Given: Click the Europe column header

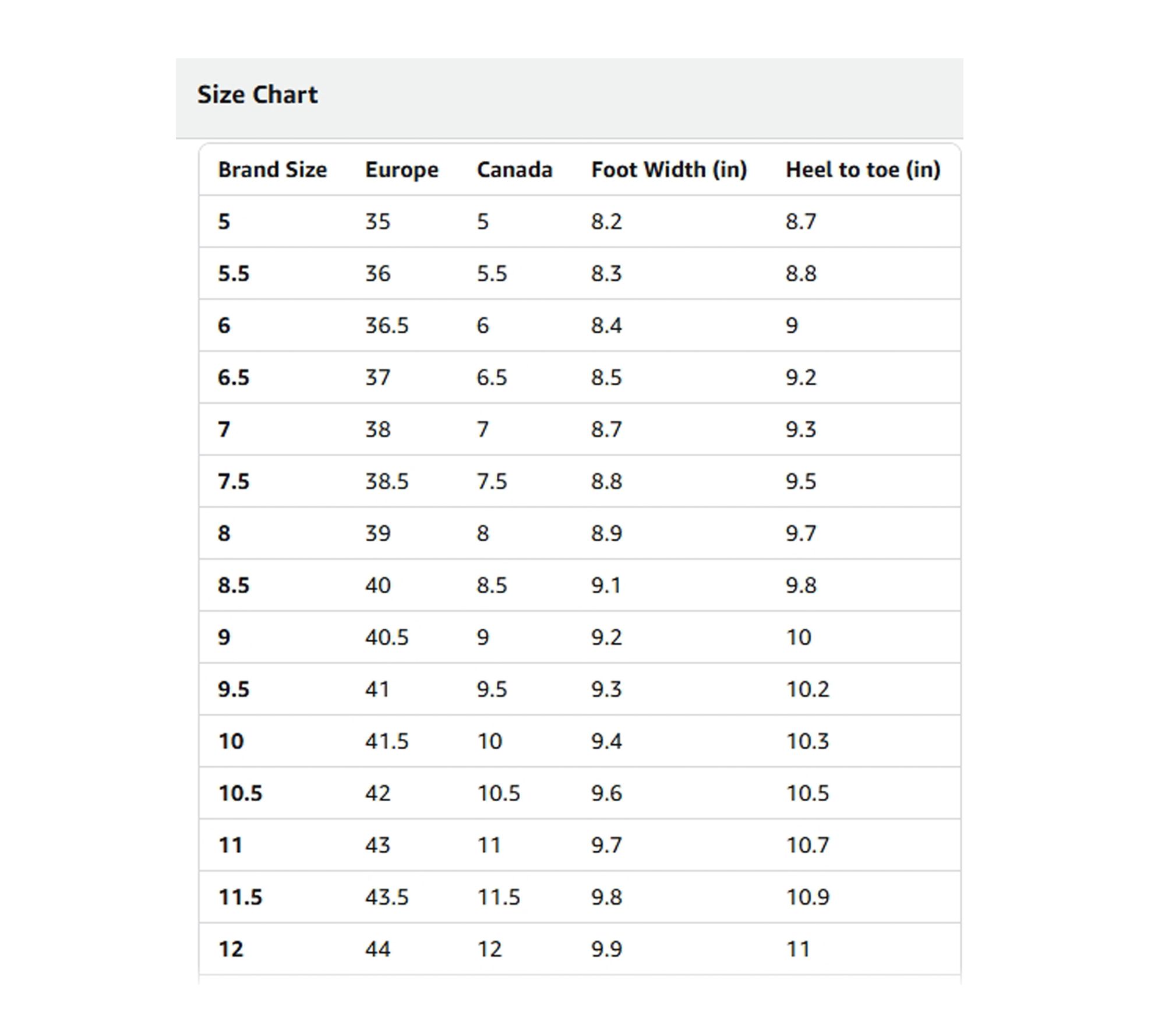Looking at the screenshot, I should pyautogui.click(x=401, y=170).
